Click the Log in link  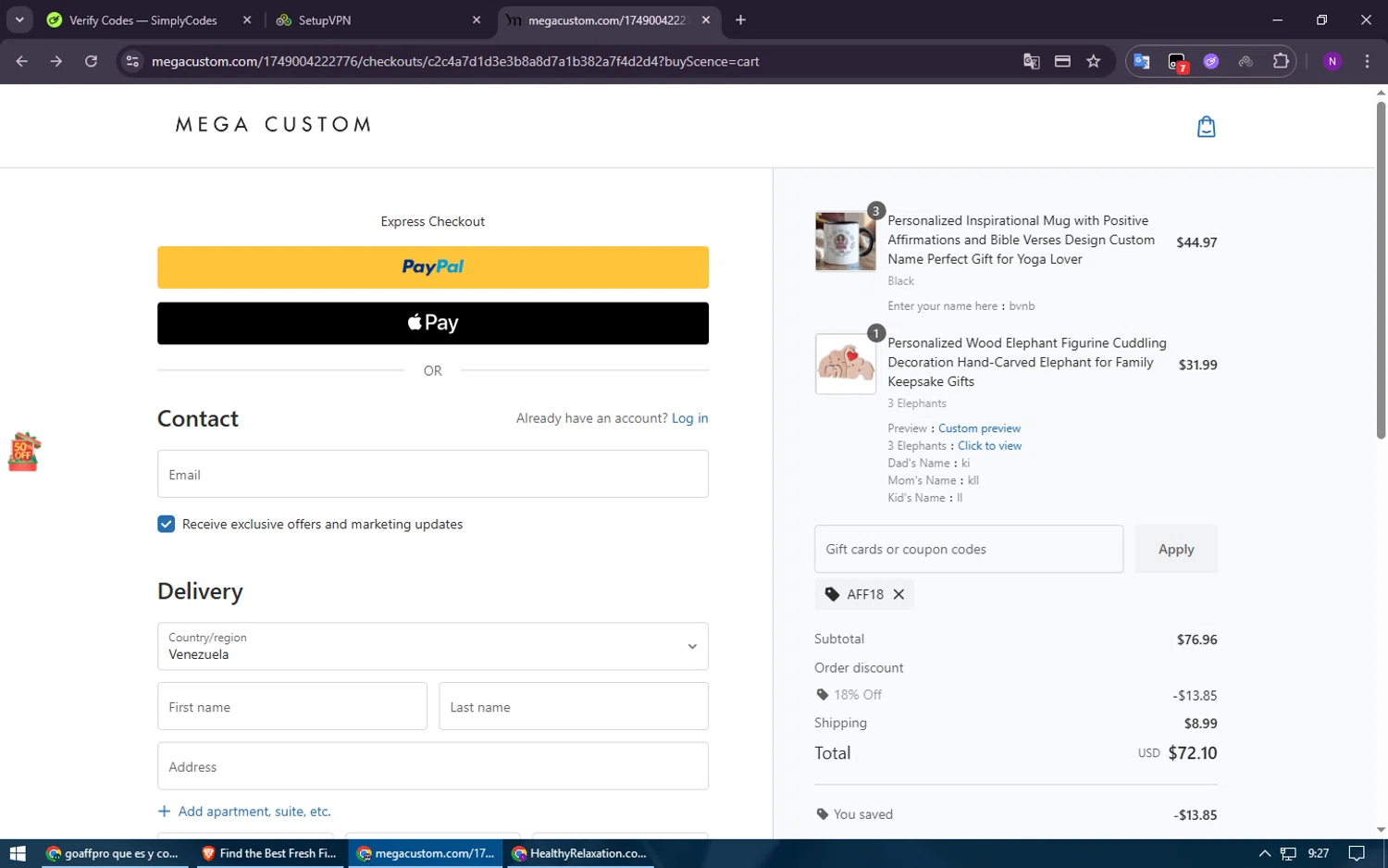coord(689,418)
